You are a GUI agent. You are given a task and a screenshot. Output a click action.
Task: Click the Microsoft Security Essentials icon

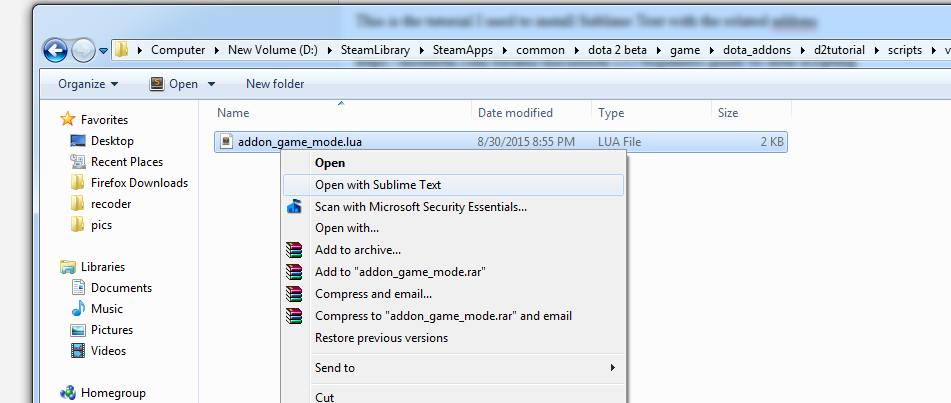294,207
